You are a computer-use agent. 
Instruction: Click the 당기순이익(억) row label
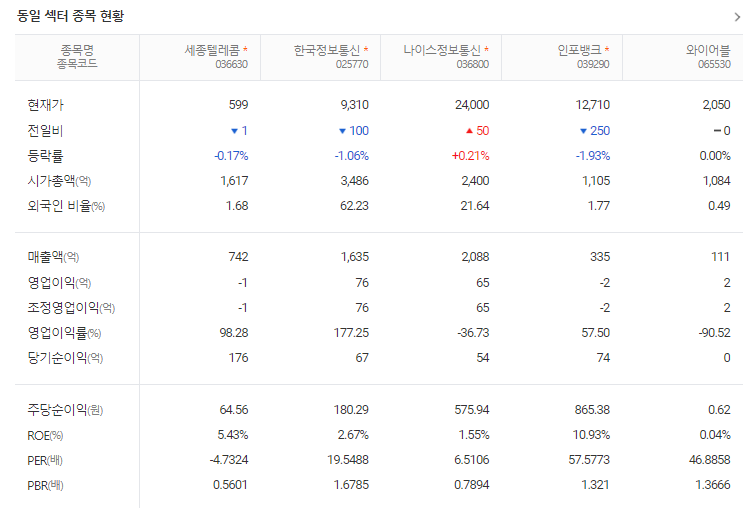(x=65, y=358)
